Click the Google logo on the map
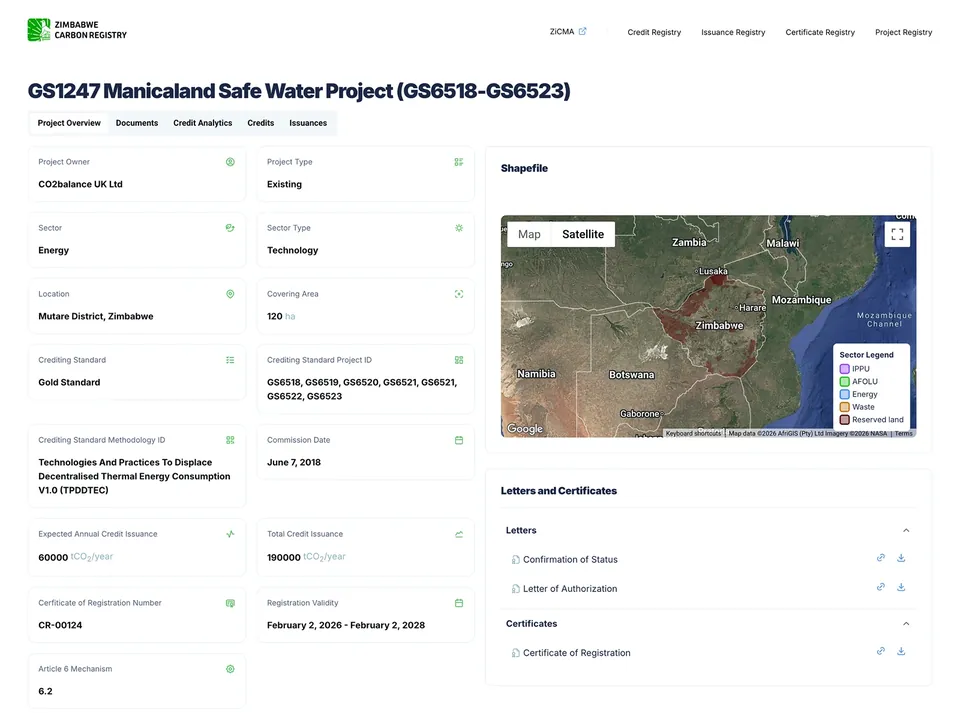The width and height of the screenshot is (960, 727). [x=525, y=429]
